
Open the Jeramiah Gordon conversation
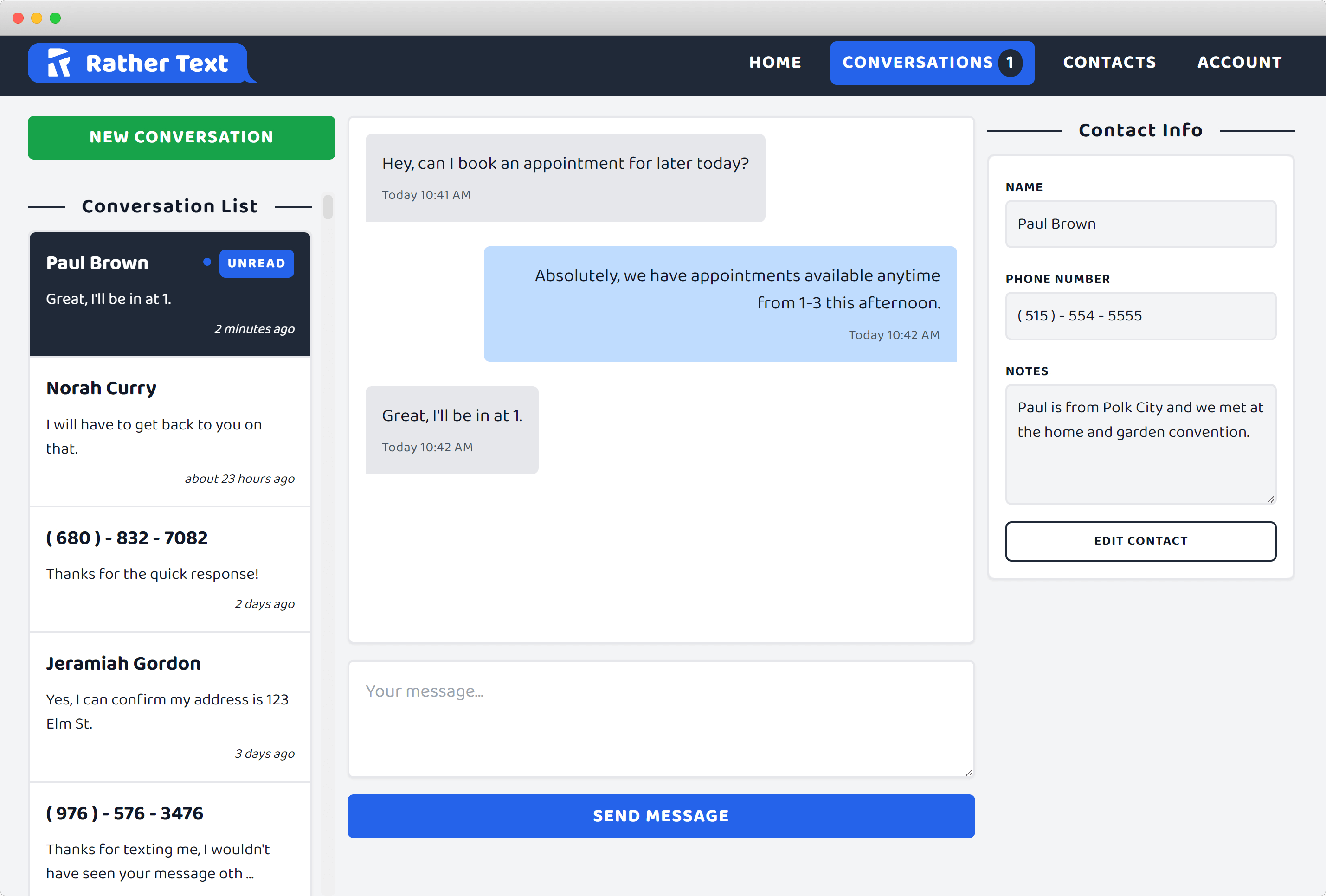coord(169,707)
